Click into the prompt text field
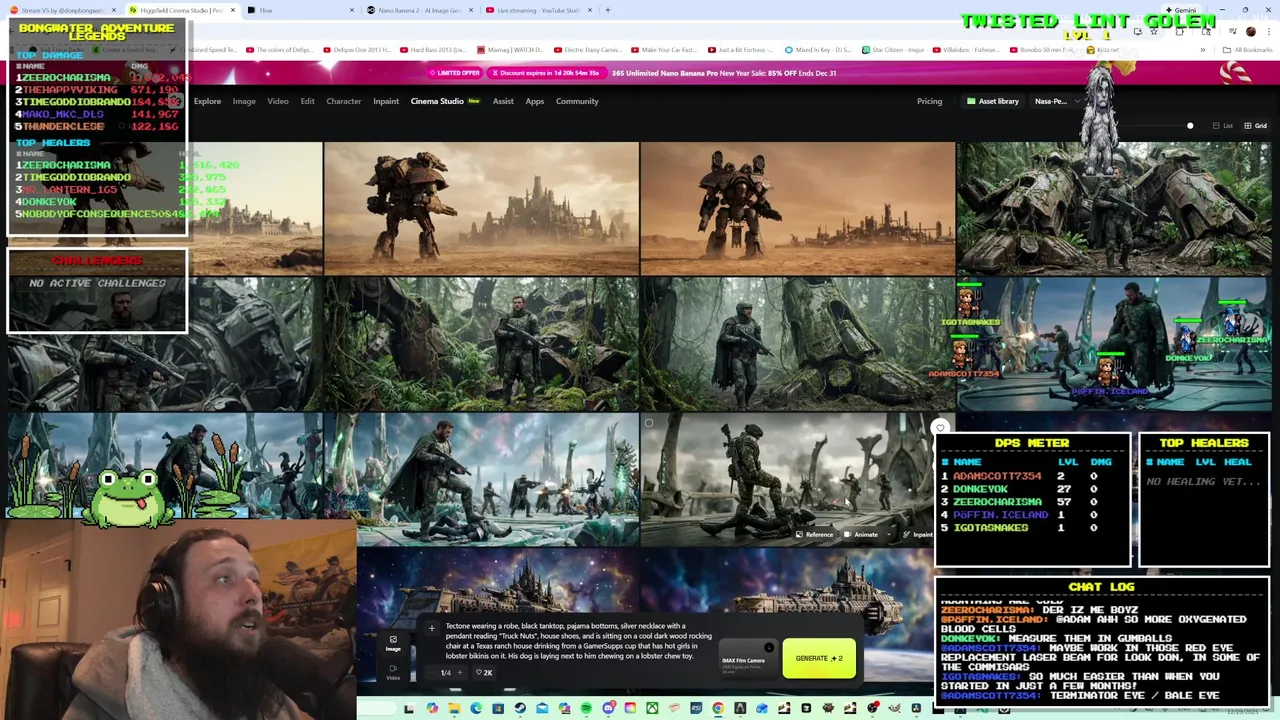 [581, 640]
